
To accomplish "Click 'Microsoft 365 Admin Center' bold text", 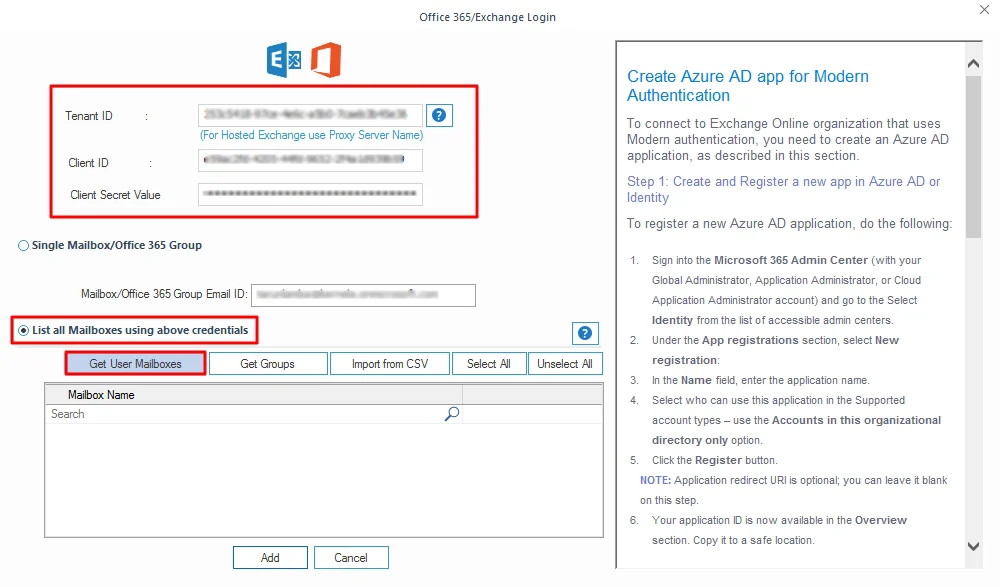I will (x=791, y=260).
